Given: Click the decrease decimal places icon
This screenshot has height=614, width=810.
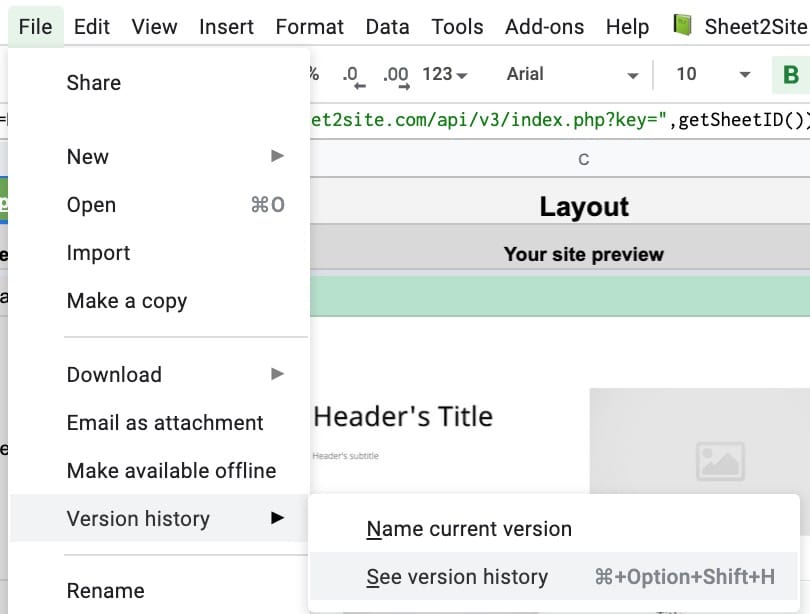Looking at the screenshot, I should coord(351,75).
